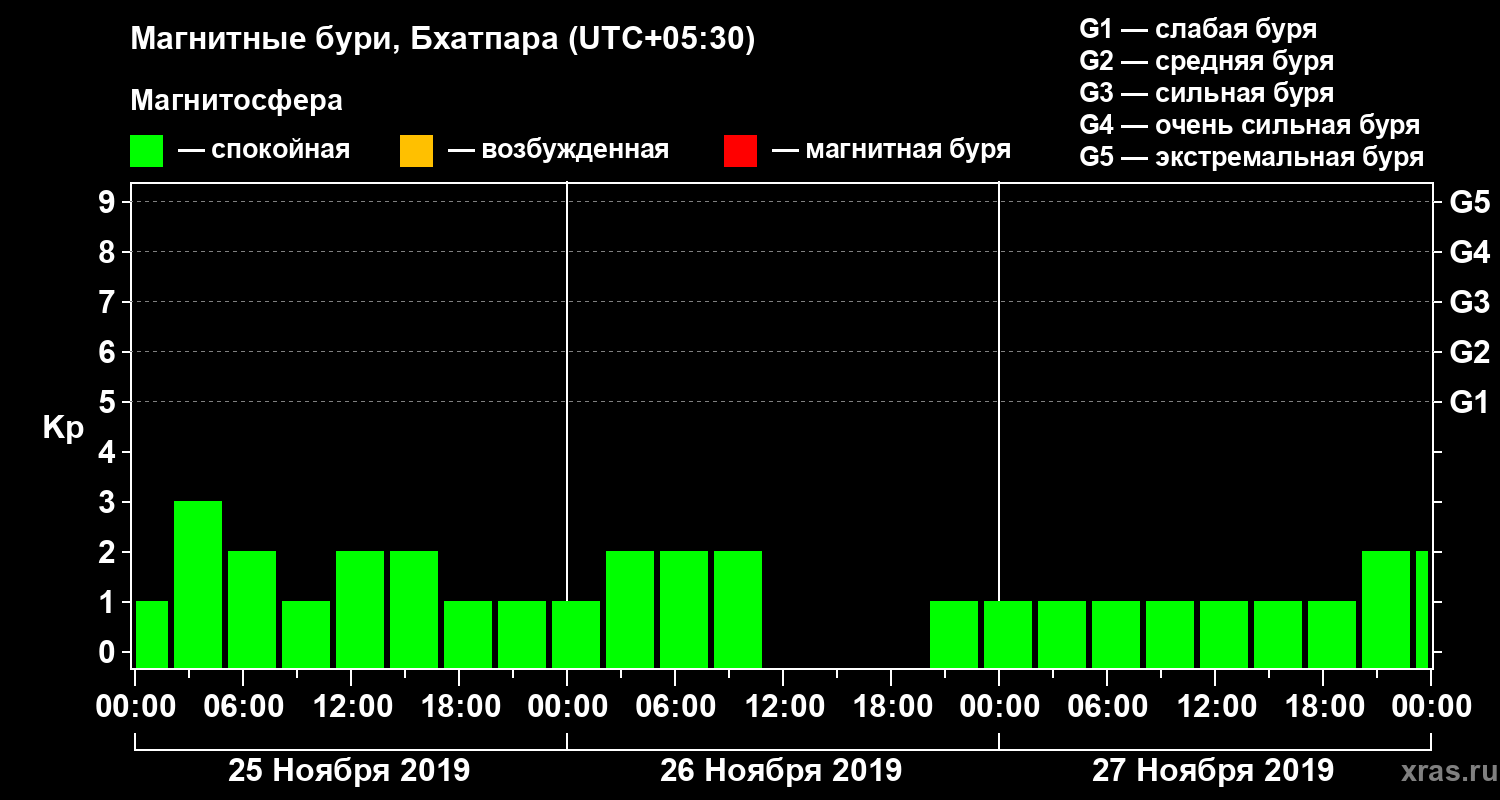Click the Kp 2 bar at 06:00 26 November
1500x800 pixels.
click(x=684, y=609)
